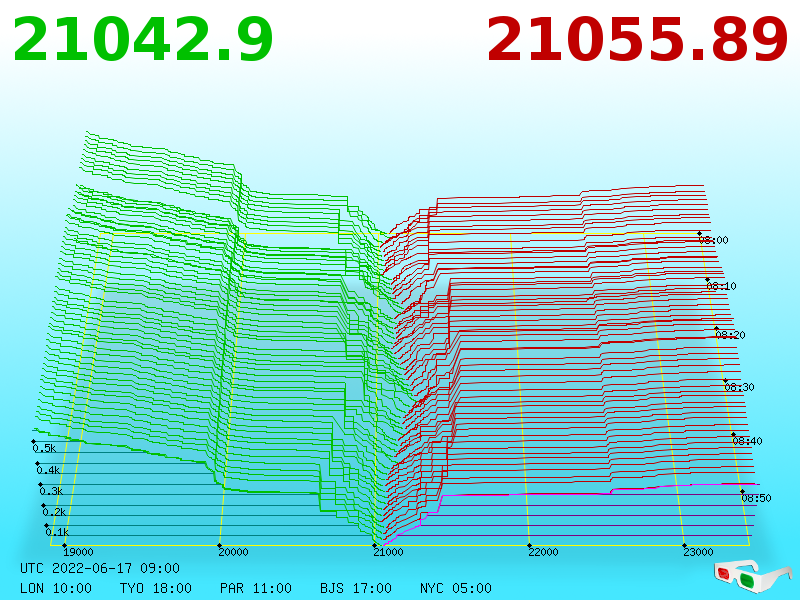This screenshot has width=800, height=600.
Task: Click the BJS 17:00 Beijing time
Action: point(356,588)
